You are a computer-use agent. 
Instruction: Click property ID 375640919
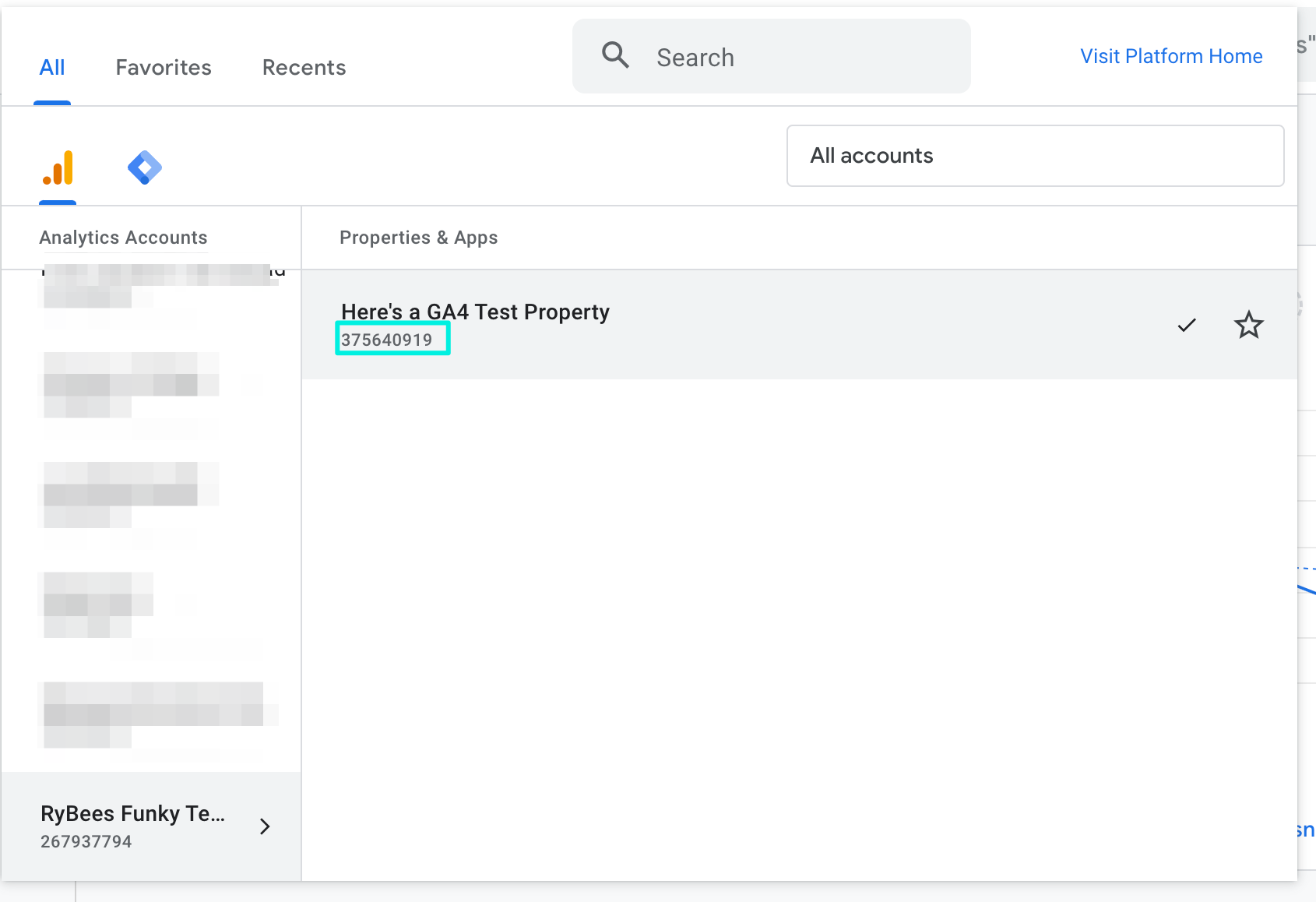[387, 340]
